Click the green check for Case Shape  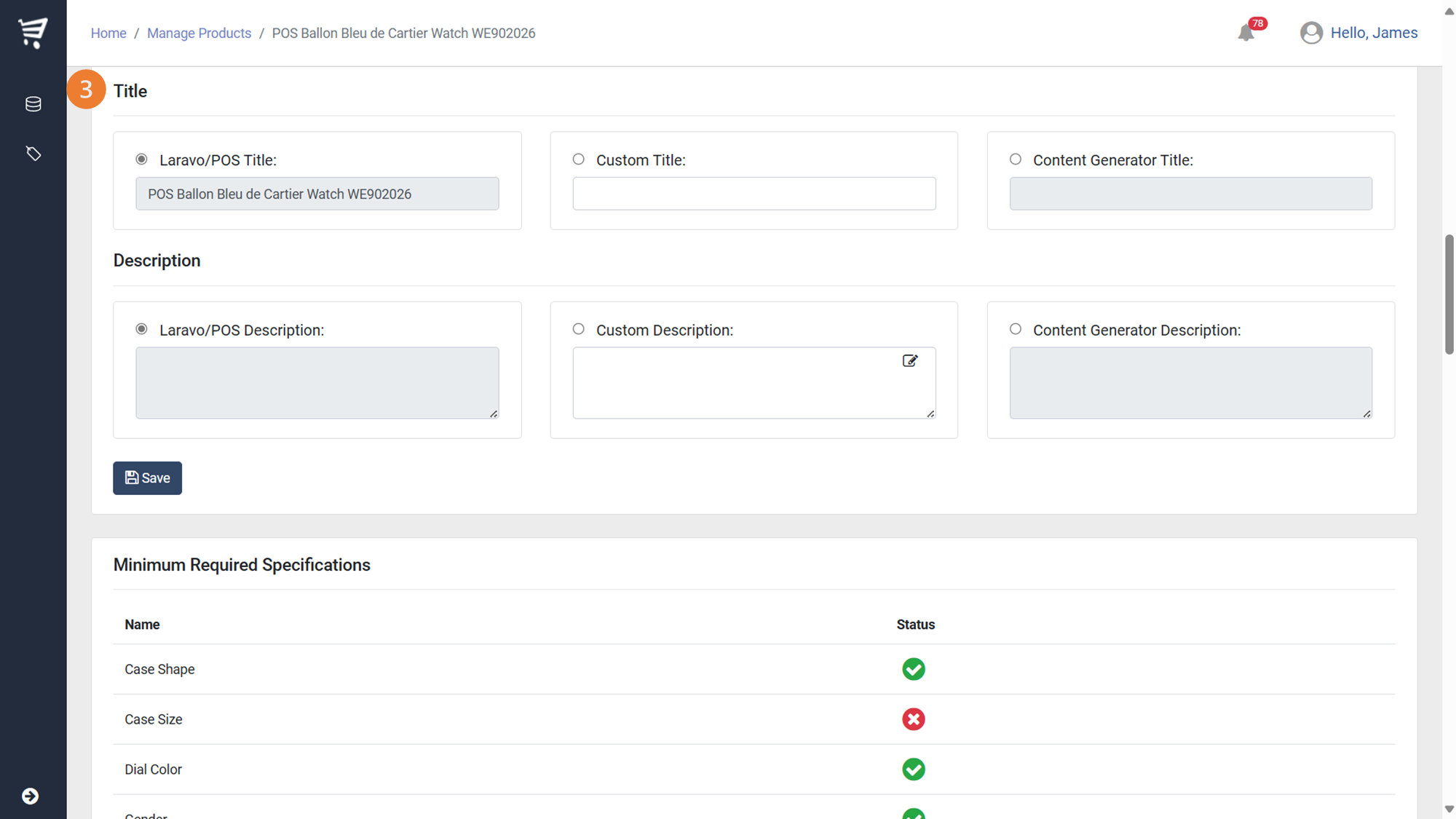(913, 669)
